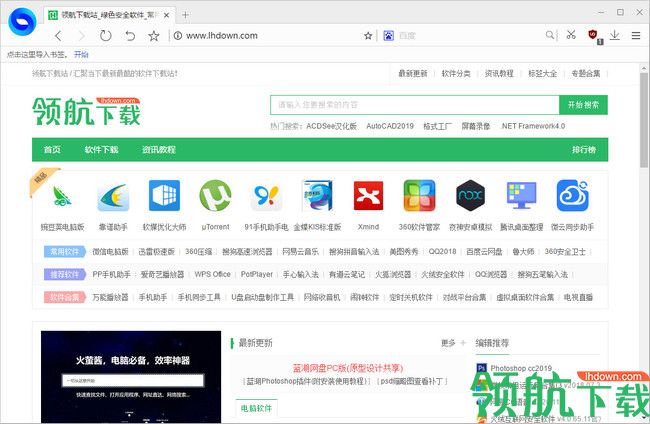Open the 91手机助手 app icon
650x424 pixels.
(x=267, y=196)
